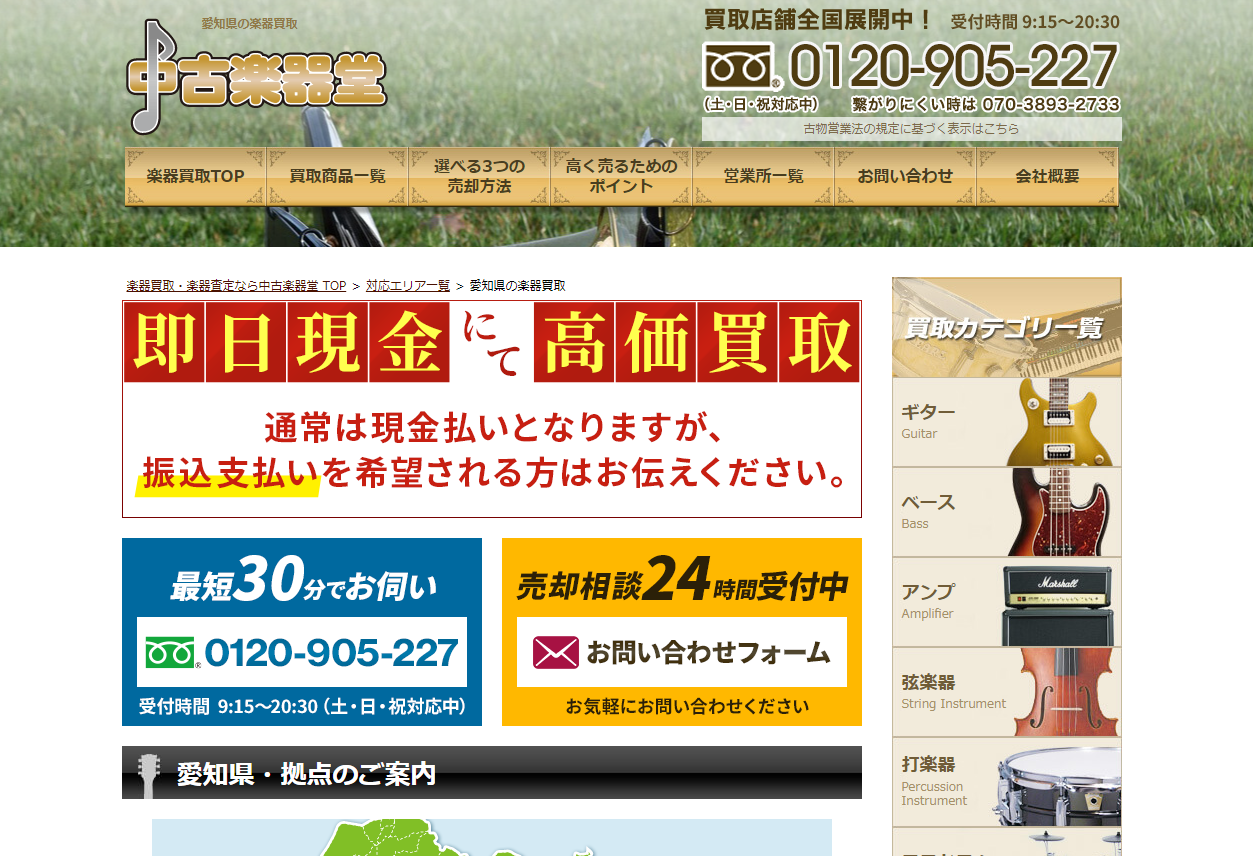Open お問い合わせ menu item

point(905,176)
